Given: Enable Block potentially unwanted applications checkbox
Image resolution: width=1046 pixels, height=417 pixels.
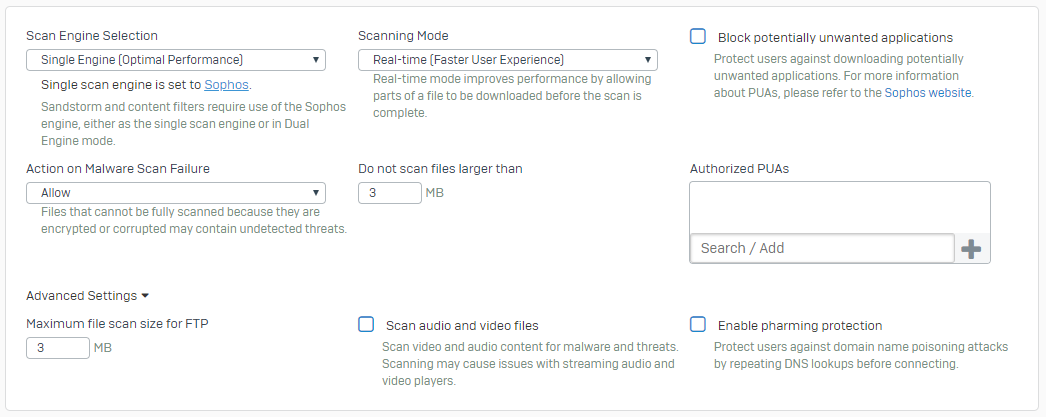Looking at the screenshot, I should [699, 37].
